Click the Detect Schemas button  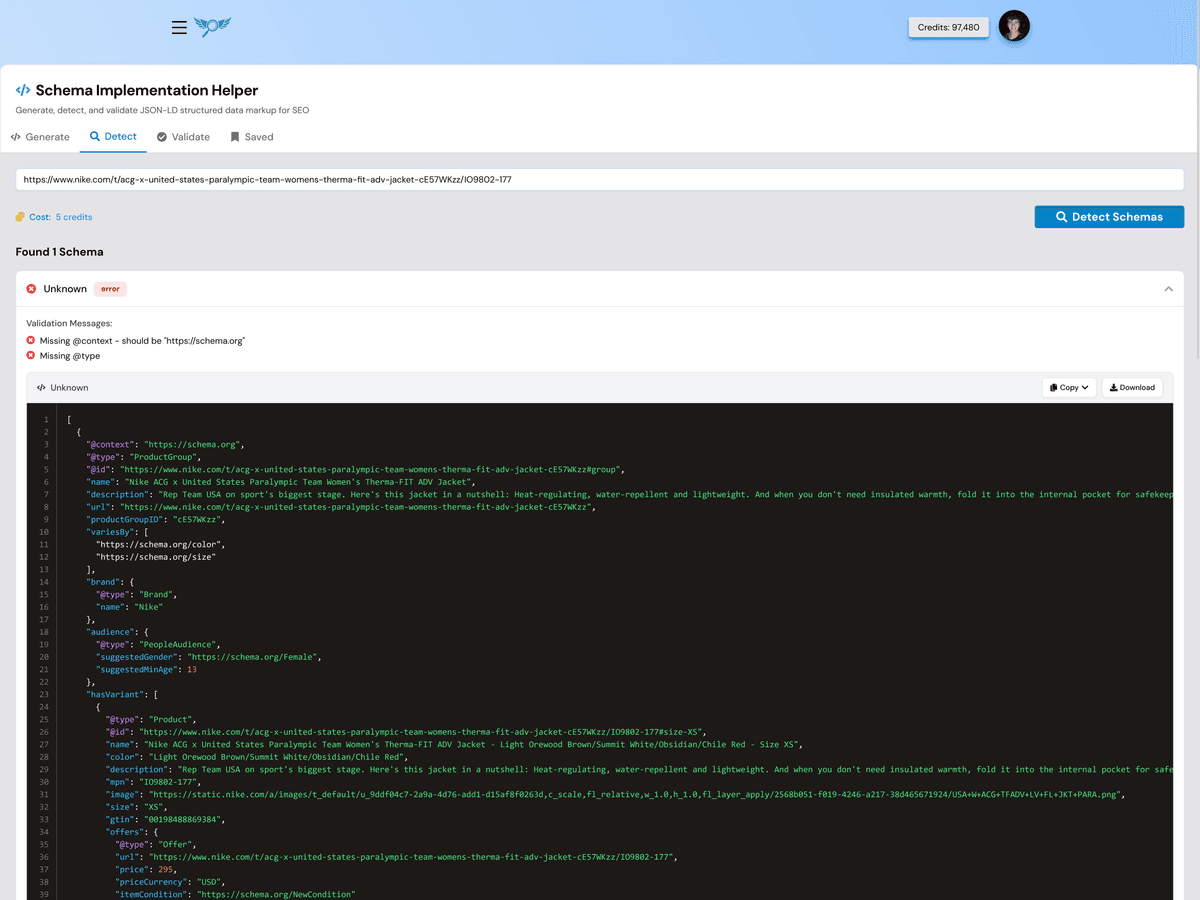(1109, 216)
